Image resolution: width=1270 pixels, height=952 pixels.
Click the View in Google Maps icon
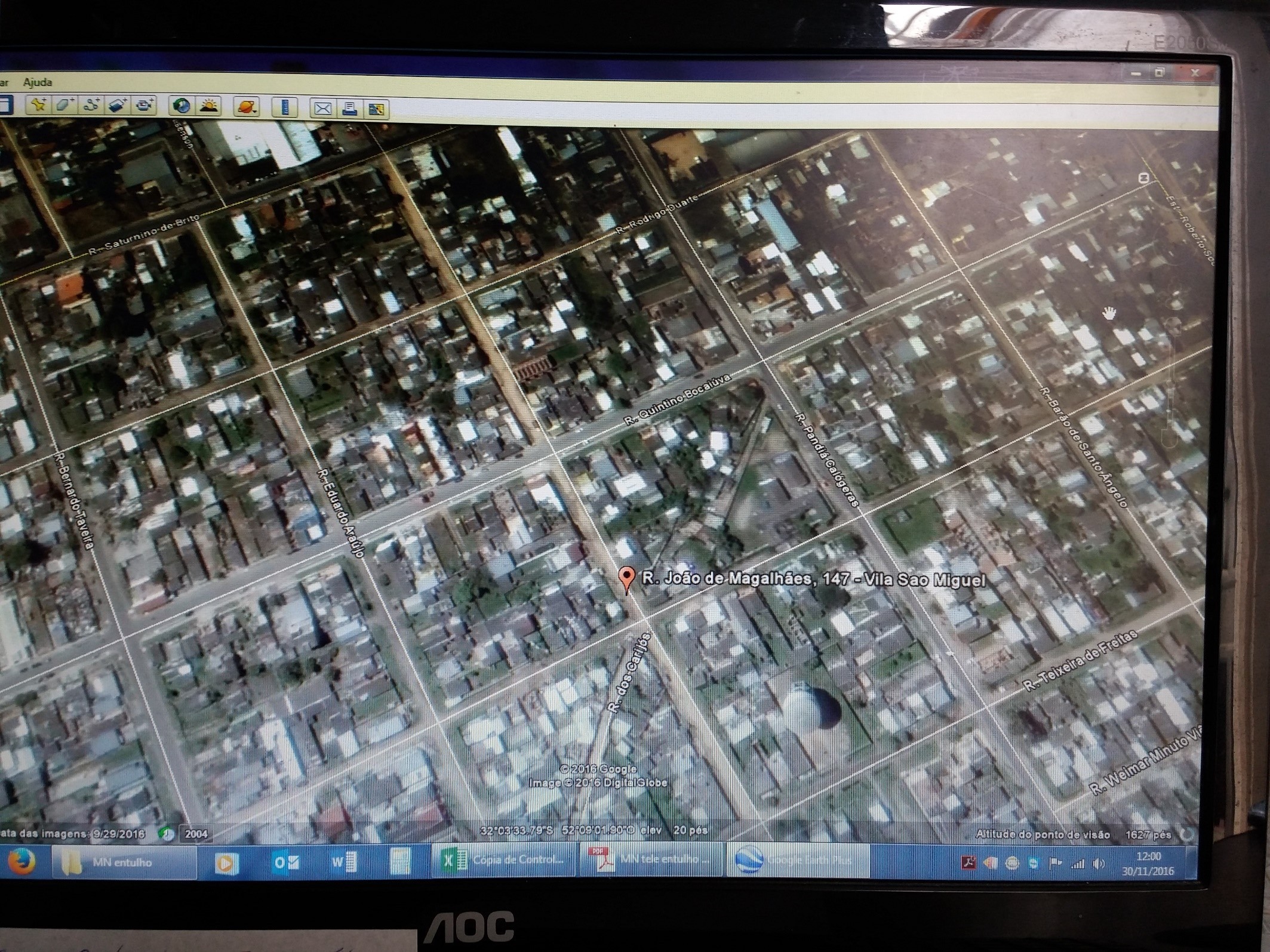[x=377, y=109]
